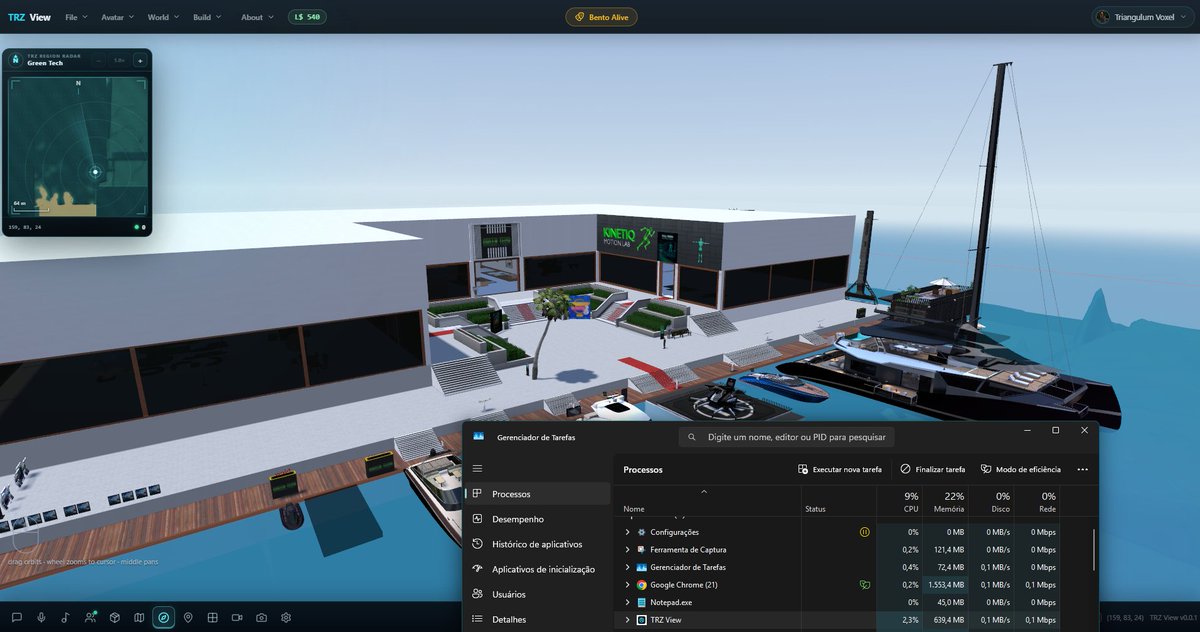The height and width of the screenshot is (632, 1200).
Task: Click the avatar marker on the radar map
Action: [95, 172]
